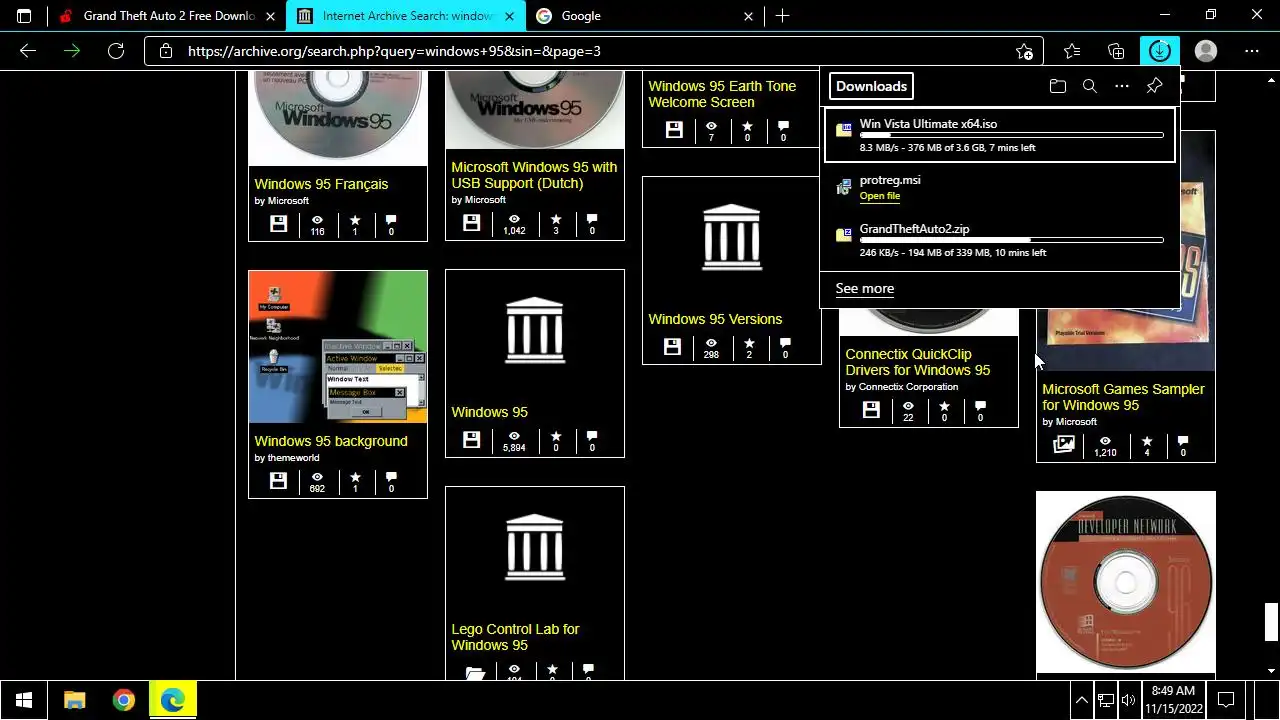Launch Google Chrome from taskbar
This screenshot has width=1280, height=720.
pyautogui.click(x=124, y=700)
